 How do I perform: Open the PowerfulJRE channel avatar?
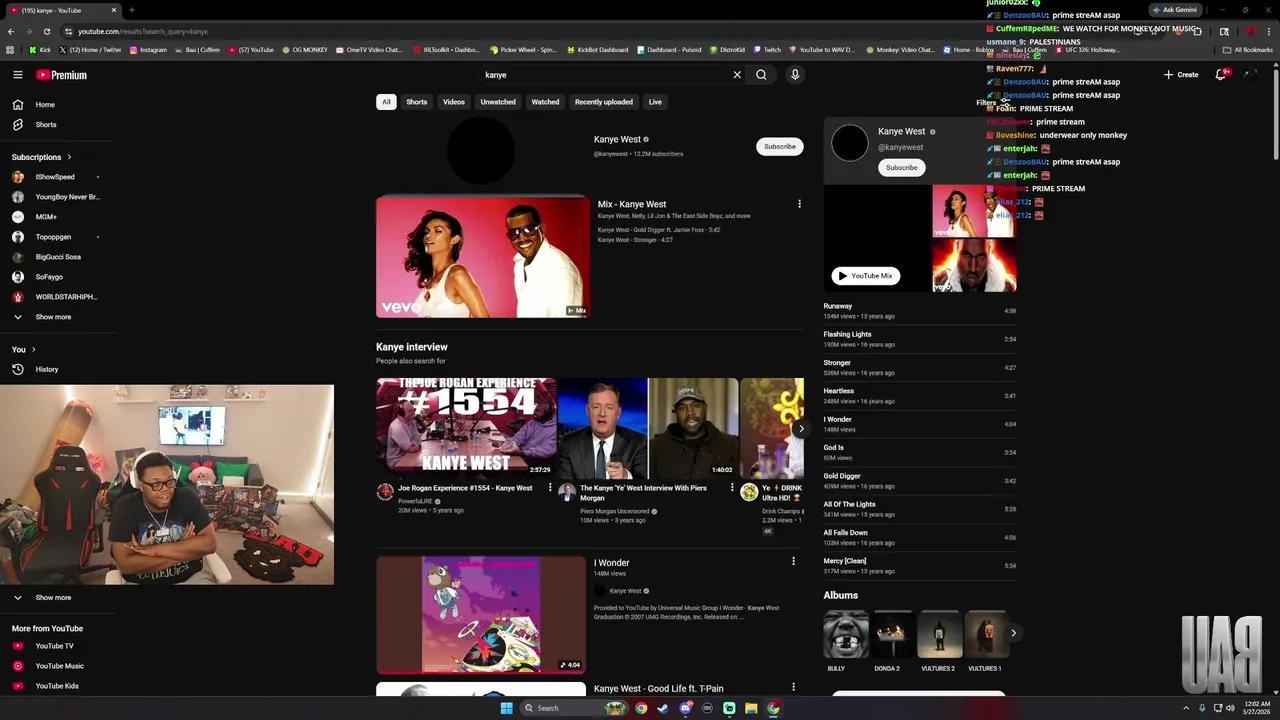point(385,492)
